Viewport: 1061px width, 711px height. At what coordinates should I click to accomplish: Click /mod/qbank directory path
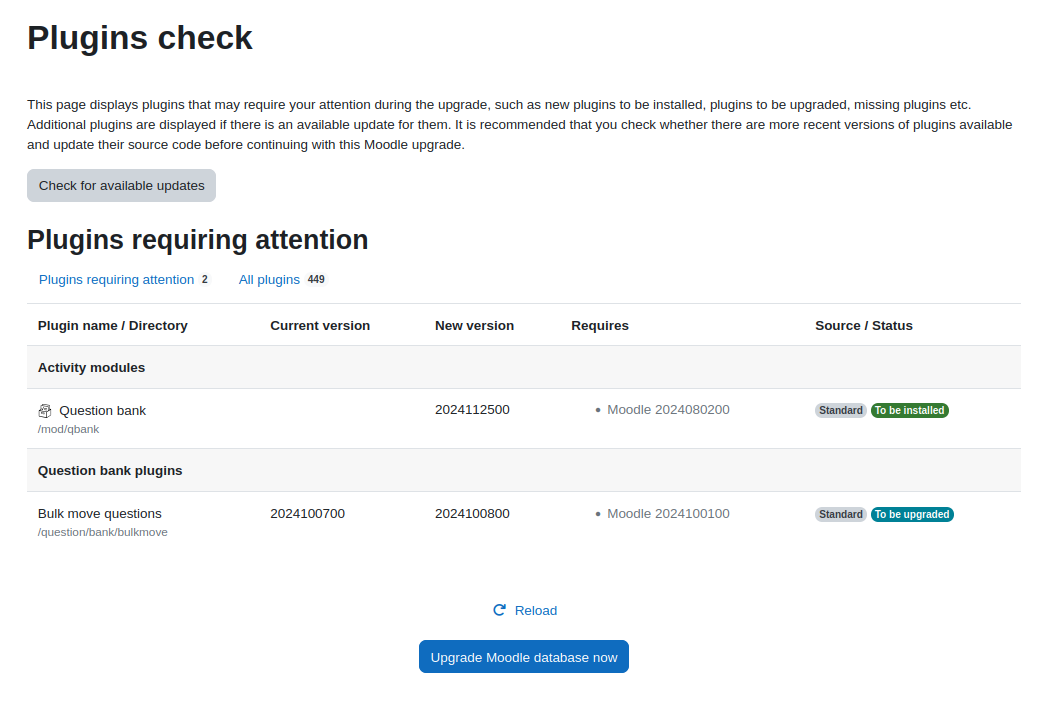click(68, 429)
